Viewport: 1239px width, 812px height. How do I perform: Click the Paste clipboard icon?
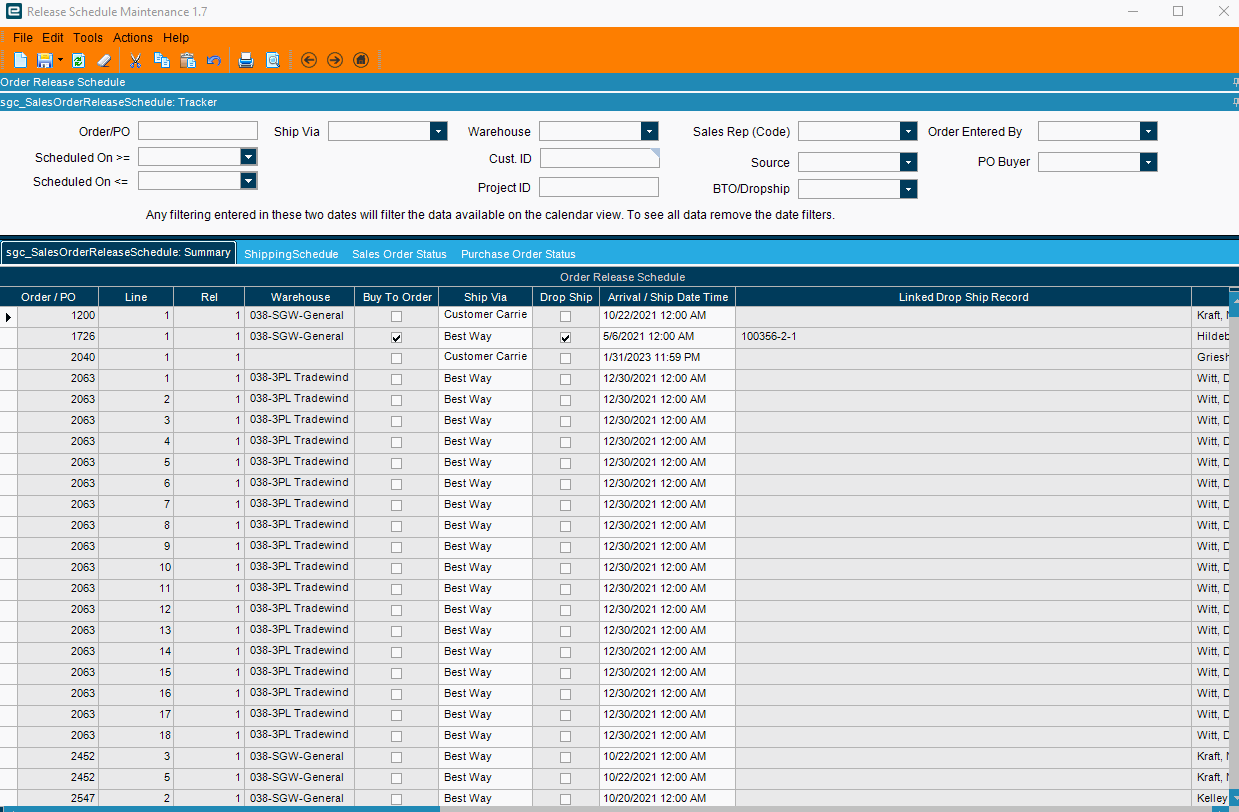pos(187,60)
